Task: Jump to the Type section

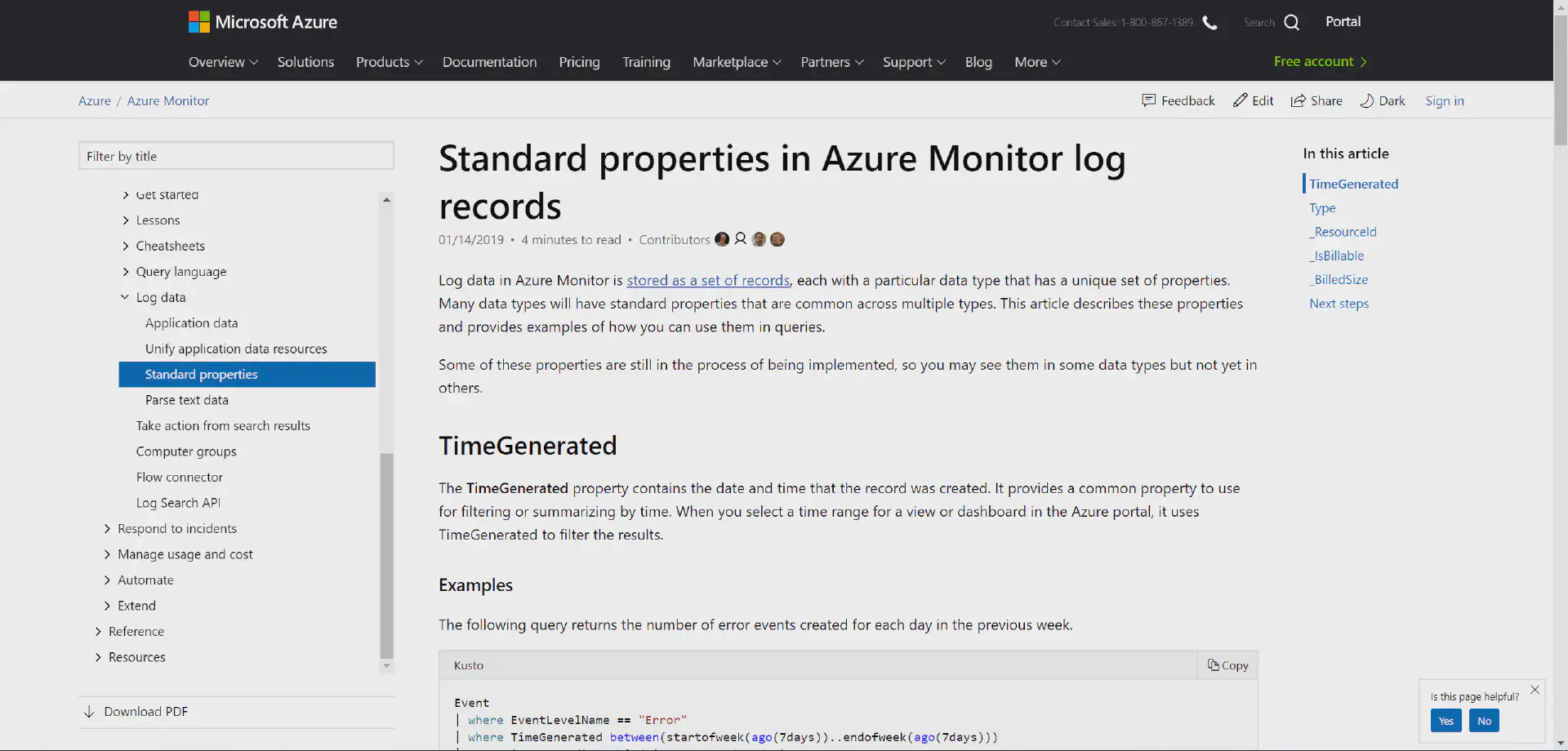Action: point(1322,208)
